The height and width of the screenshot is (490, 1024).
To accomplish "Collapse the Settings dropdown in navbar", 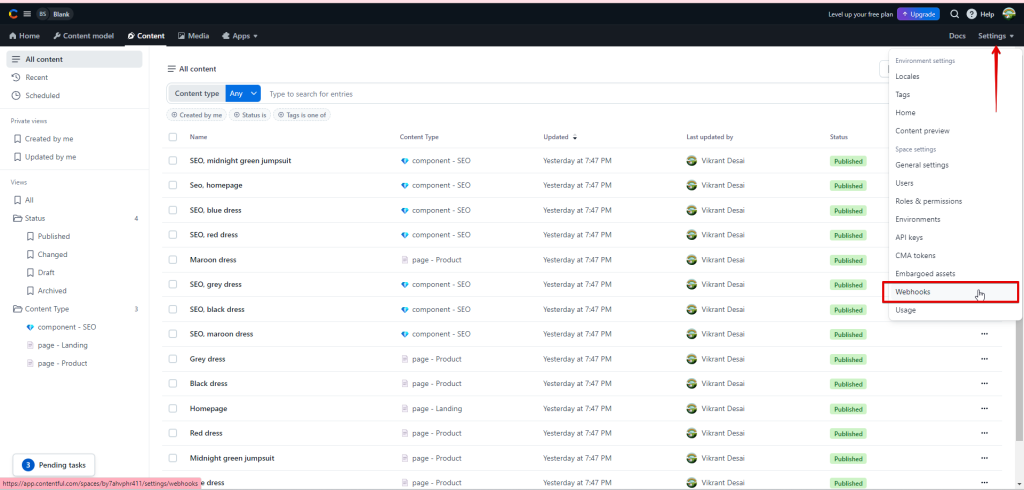I will pos(995,36).
